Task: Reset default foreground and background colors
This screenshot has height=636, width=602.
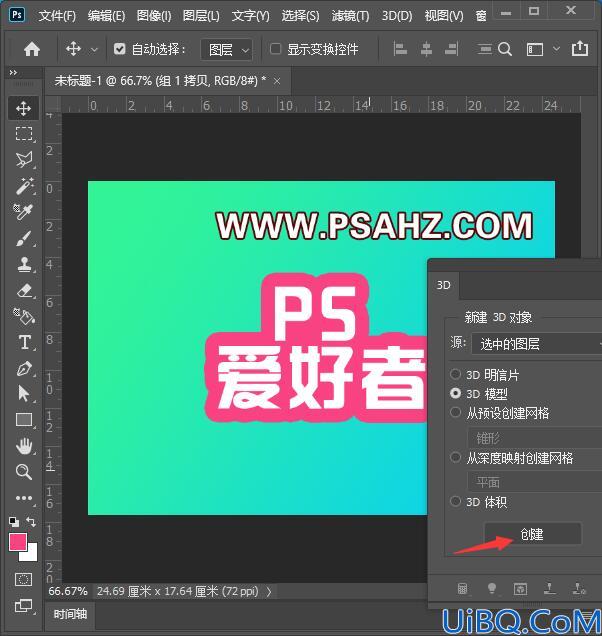Action: (x=13, y=521)
